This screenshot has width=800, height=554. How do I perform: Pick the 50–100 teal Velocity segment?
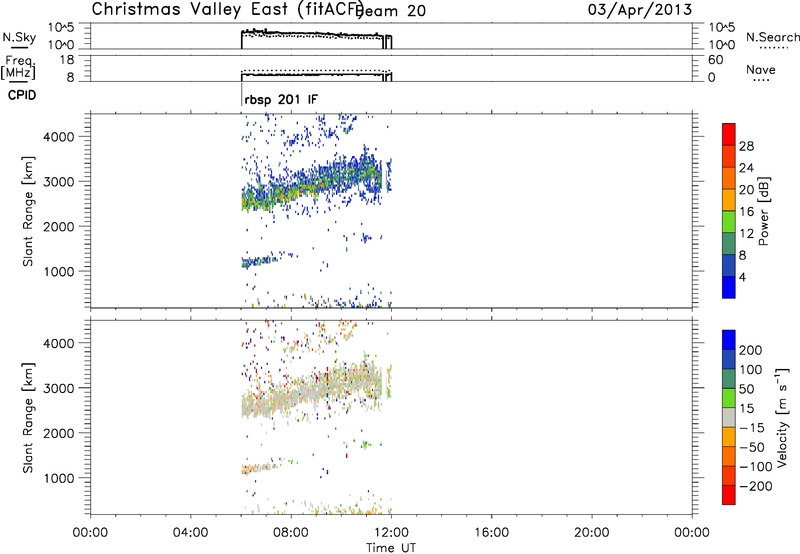(x=729, y=379)
